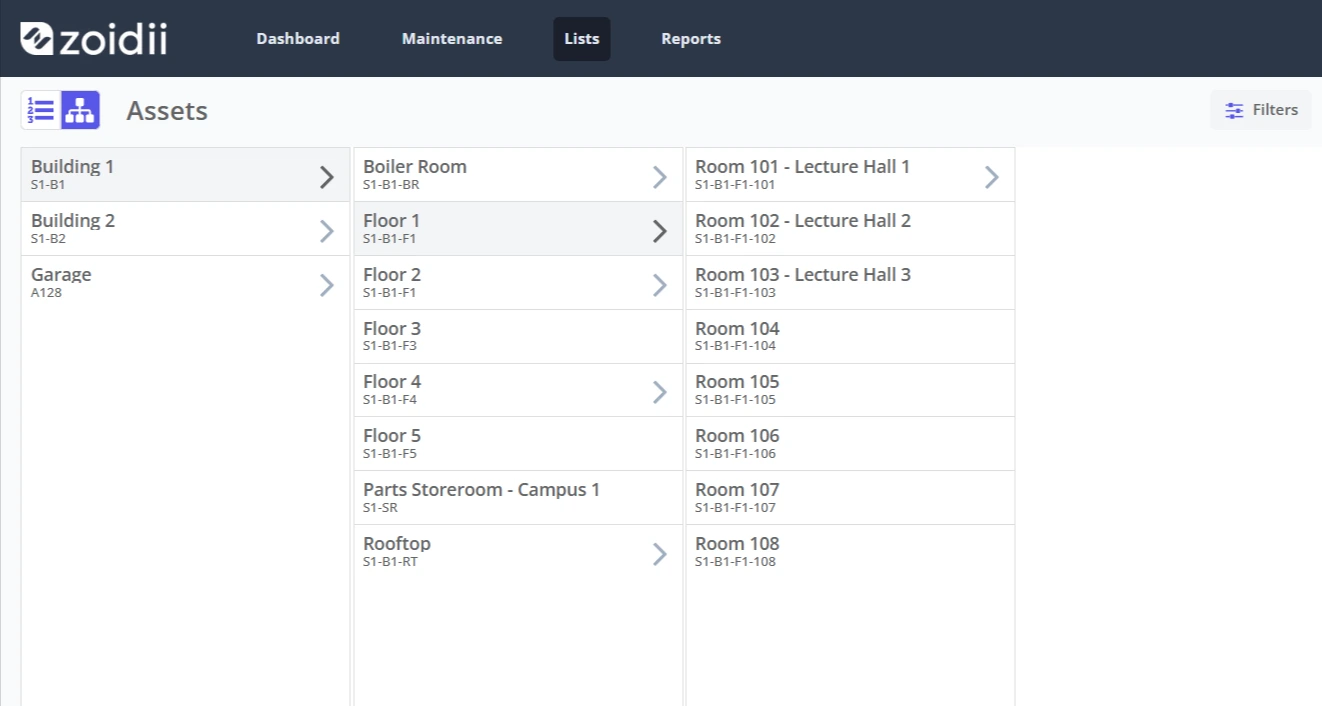
Task: Open the Reports menu
Action: tap(691, 39)
